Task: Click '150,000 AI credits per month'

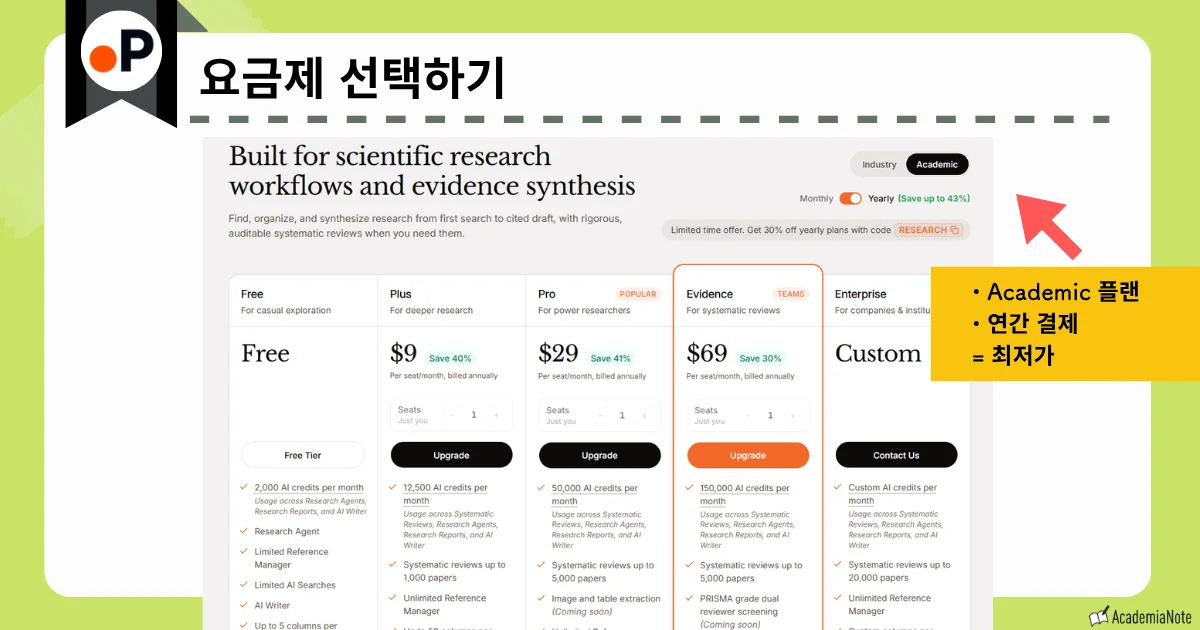Action: 744,494
